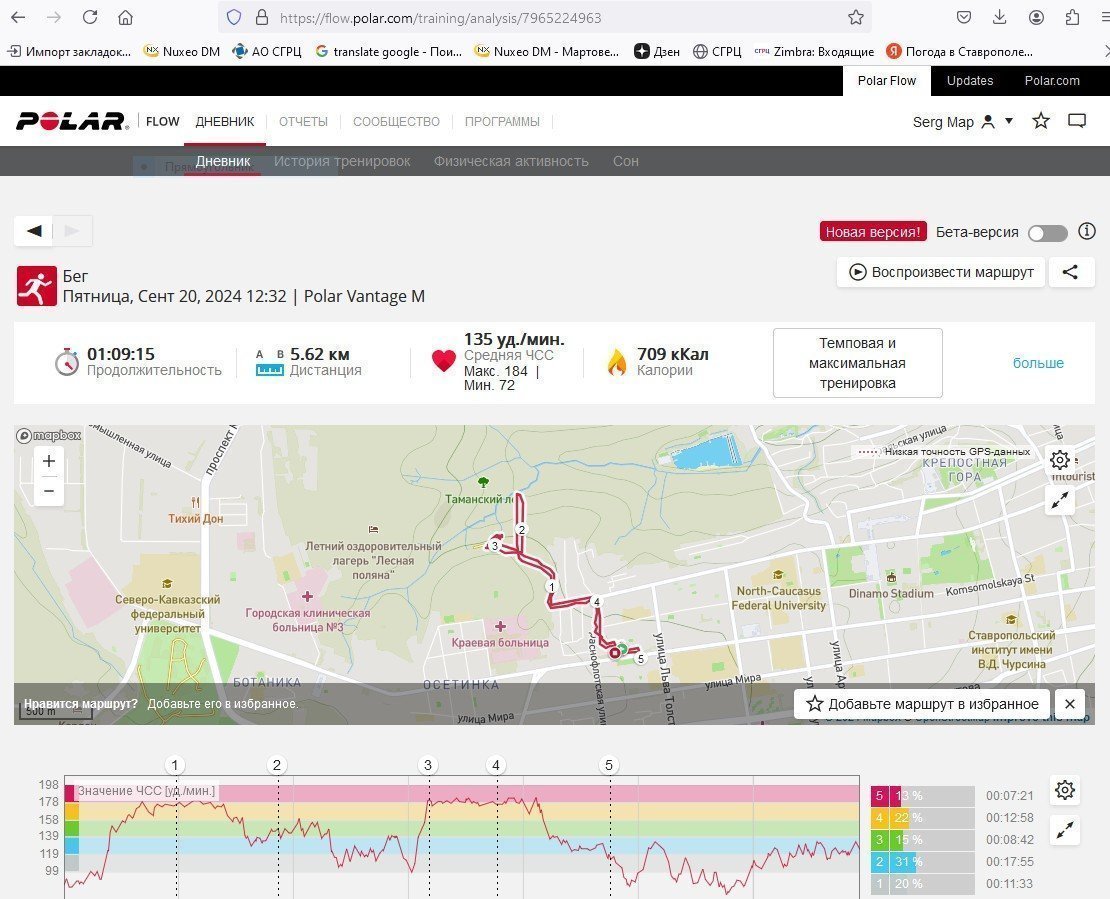This screenshot has width=1110, height=899.
Task: Bookmark page with address bar star
Action: pos(856,18)
